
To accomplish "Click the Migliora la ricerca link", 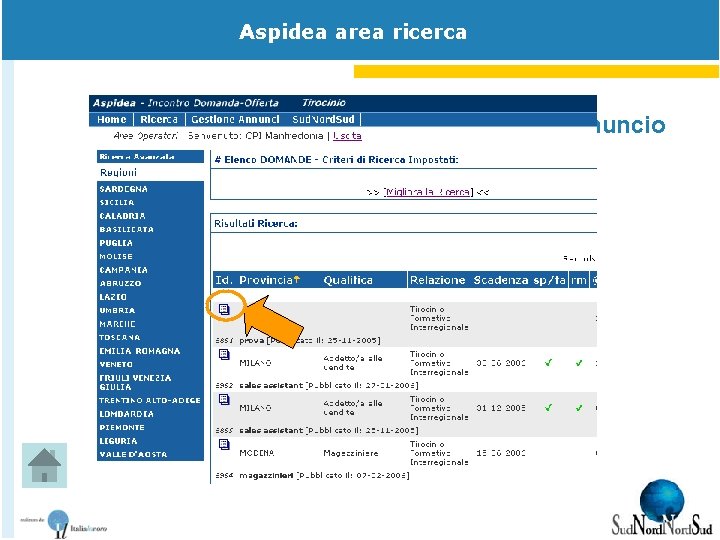I will (x=428, y=192).
